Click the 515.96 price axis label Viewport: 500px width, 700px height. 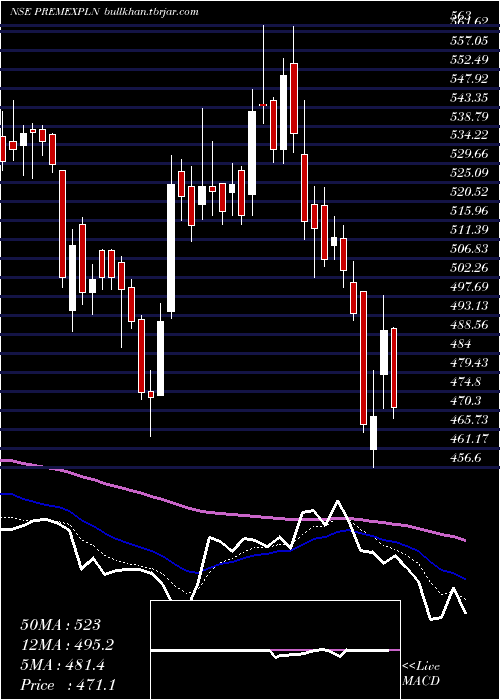468,211
